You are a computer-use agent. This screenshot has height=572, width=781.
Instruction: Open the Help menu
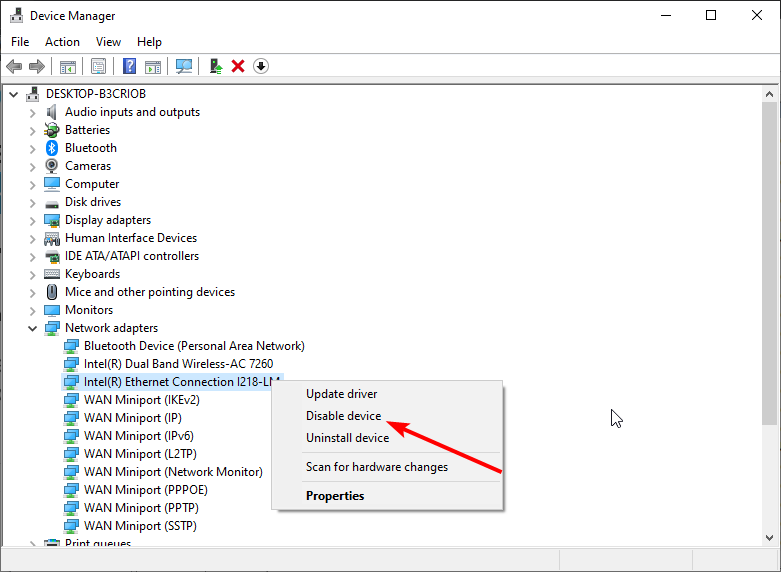(149, 42)
